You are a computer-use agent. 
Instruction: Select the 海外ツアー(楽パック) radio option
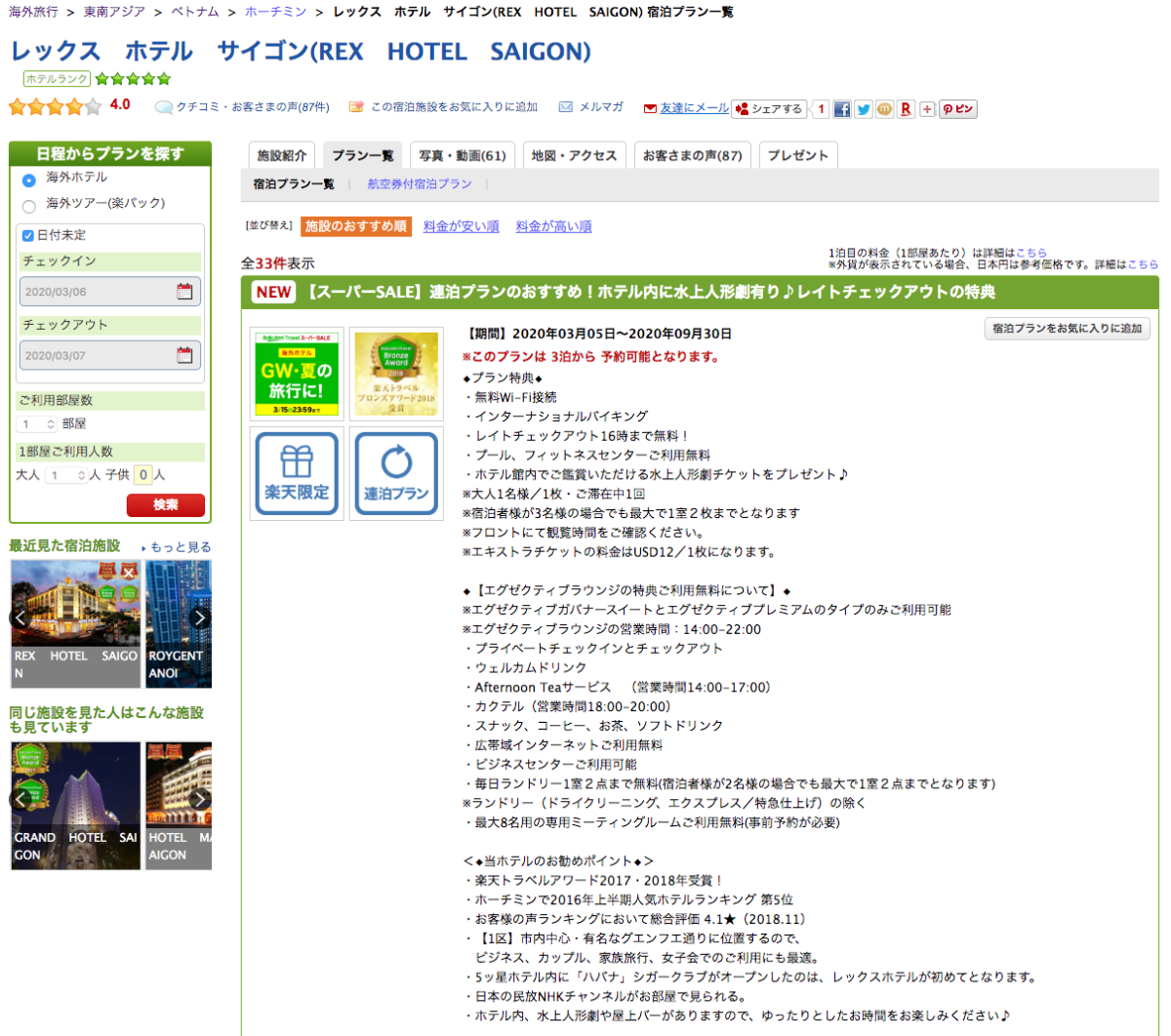pyautogui.click(x=28, y=206)
